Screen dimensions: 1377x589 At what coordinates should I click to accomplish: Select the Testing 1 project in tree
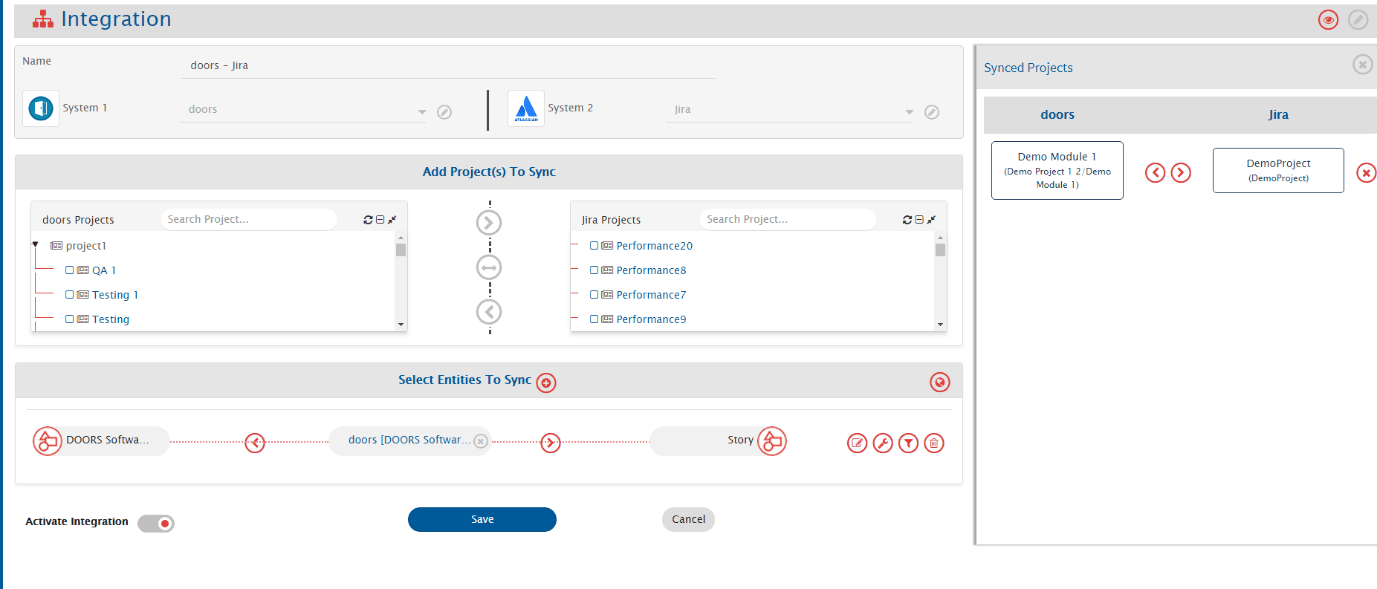pos(115,295)
